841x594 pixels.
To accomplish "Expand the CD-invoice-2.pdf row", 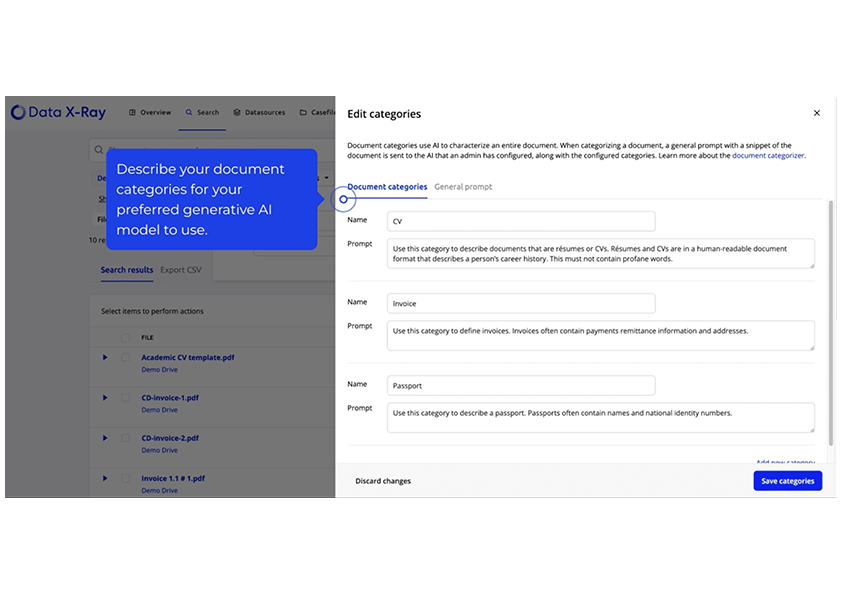I will pyautogui.click(x=105, y=438).
